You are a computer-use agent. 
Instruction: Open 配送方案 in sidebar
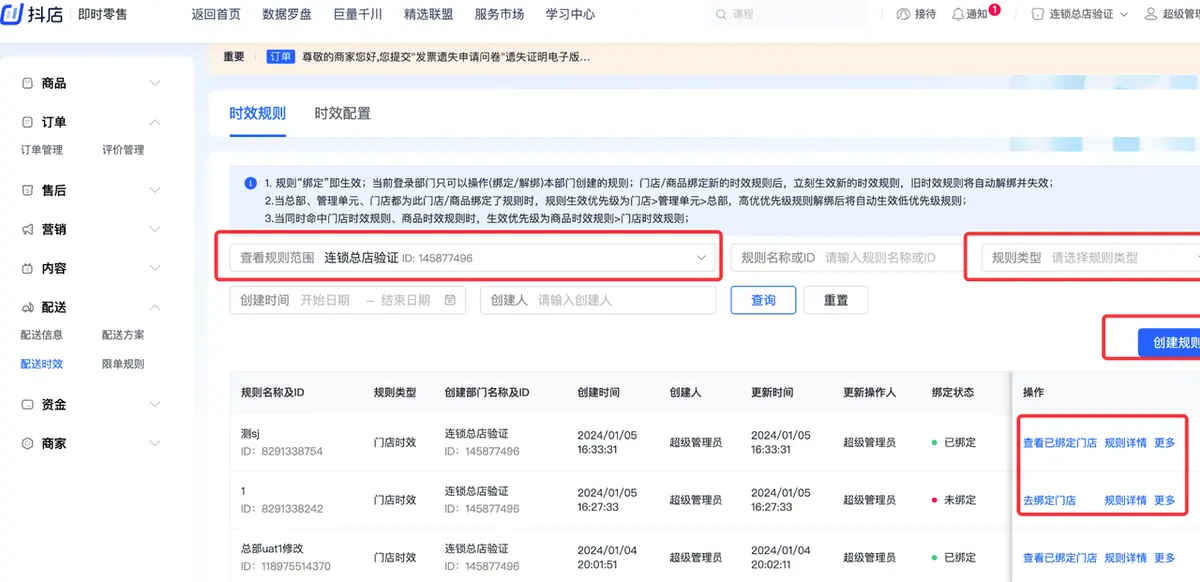(x=123, y=335)
